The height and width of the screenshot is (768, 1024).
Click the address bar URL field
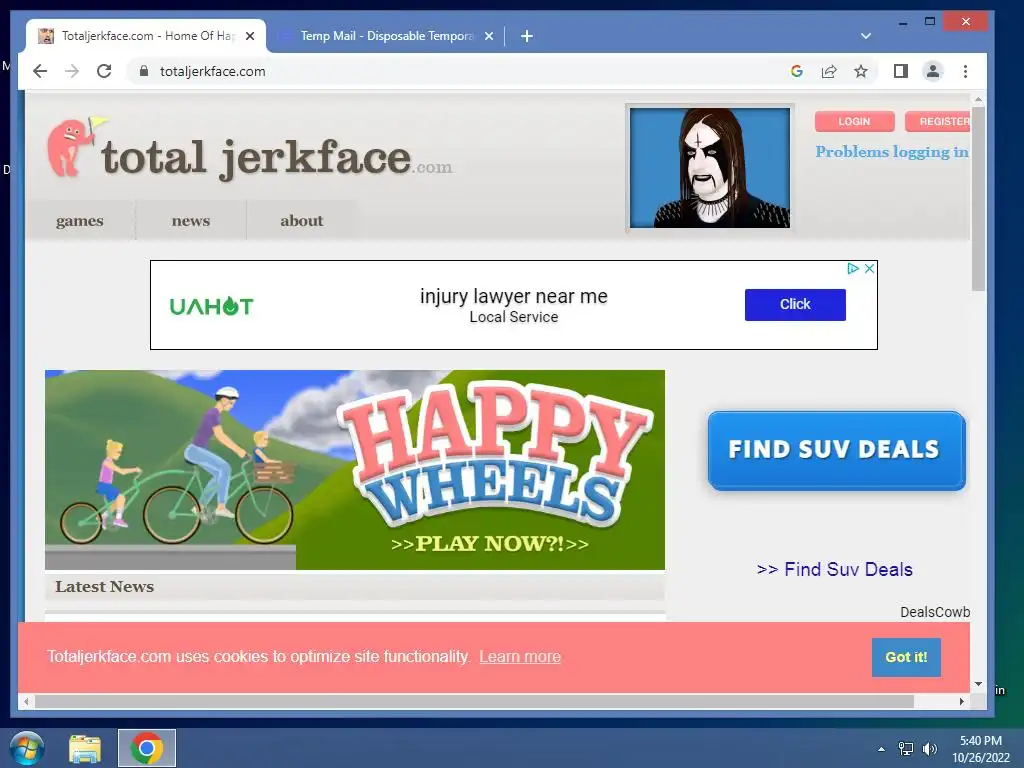coord(457,71)
